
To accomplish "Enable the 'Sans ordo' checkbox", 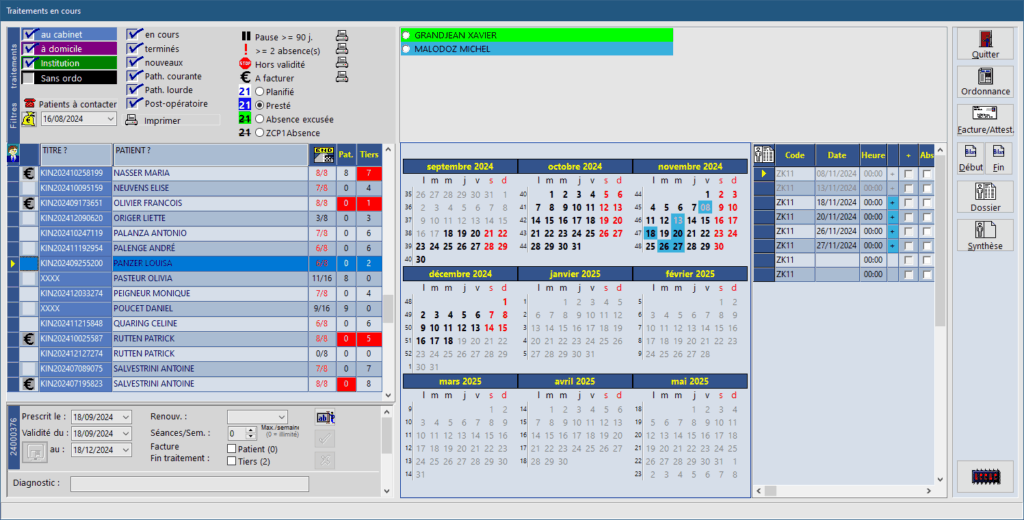I will pos(29,77).
